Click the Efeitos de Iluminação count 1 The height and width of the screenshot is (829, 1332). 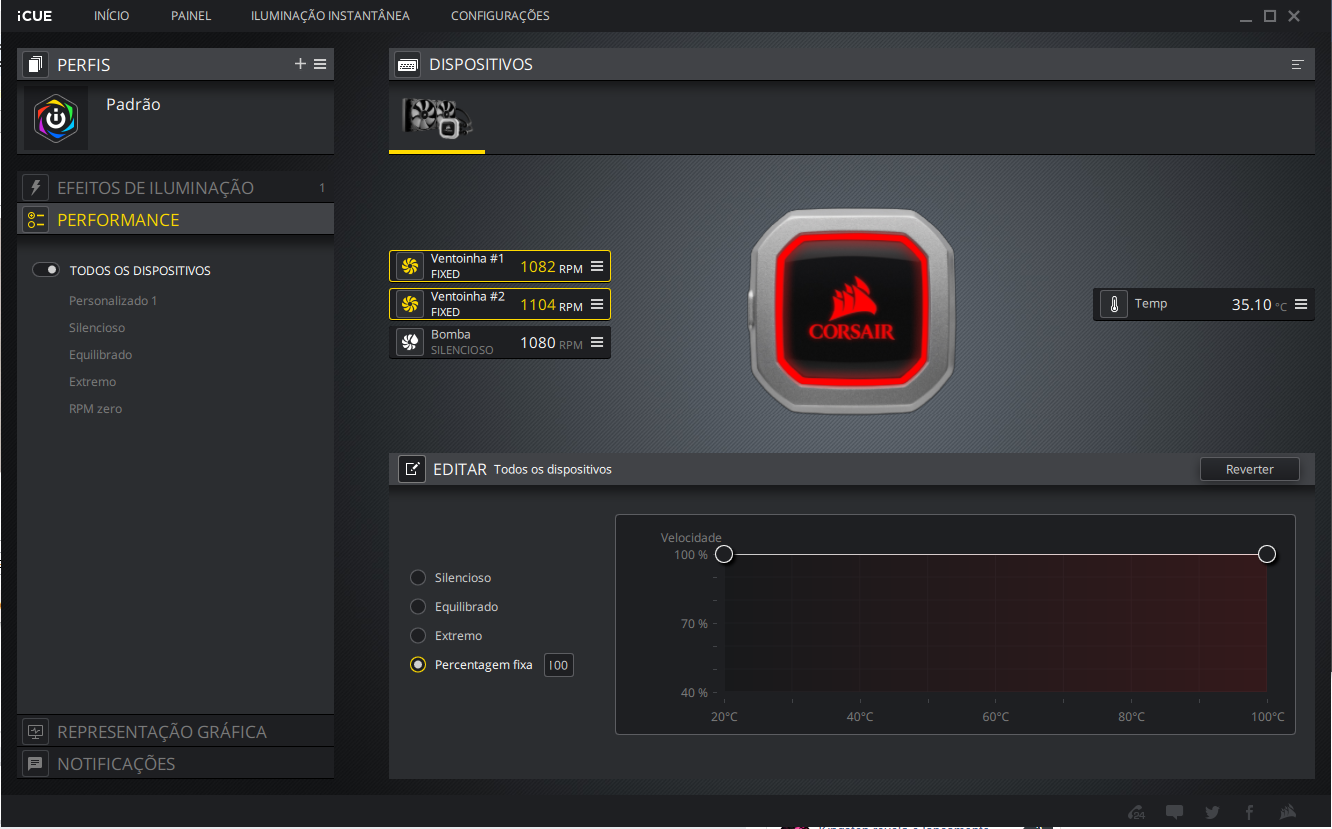click(x=322, y=188)
